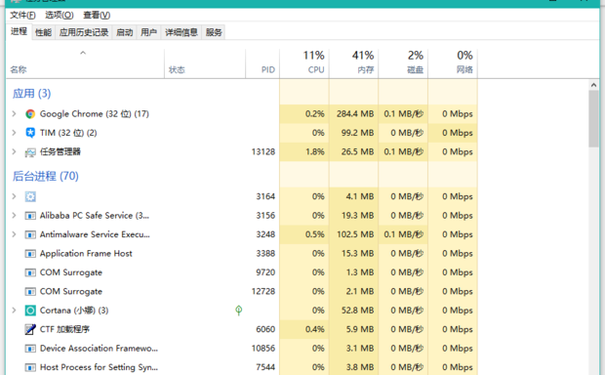This screenshot has width=605, height=375.
Task: Click the Antimalware Service Executable icon
Action: 30,235
